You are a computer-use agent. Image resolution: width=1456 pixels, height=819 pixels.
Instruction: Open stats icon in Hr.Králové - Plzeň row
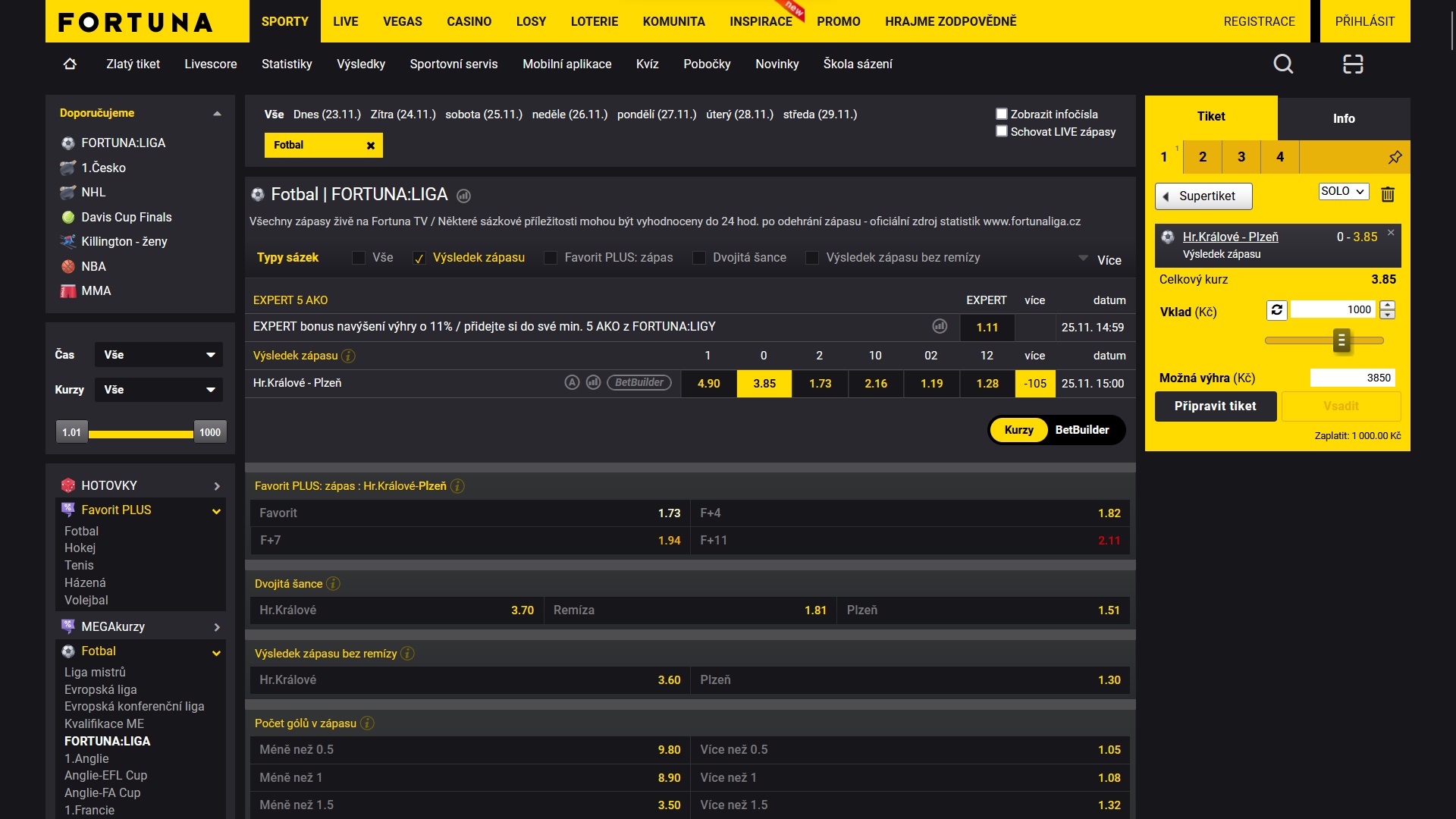click(x=594, y=383)
